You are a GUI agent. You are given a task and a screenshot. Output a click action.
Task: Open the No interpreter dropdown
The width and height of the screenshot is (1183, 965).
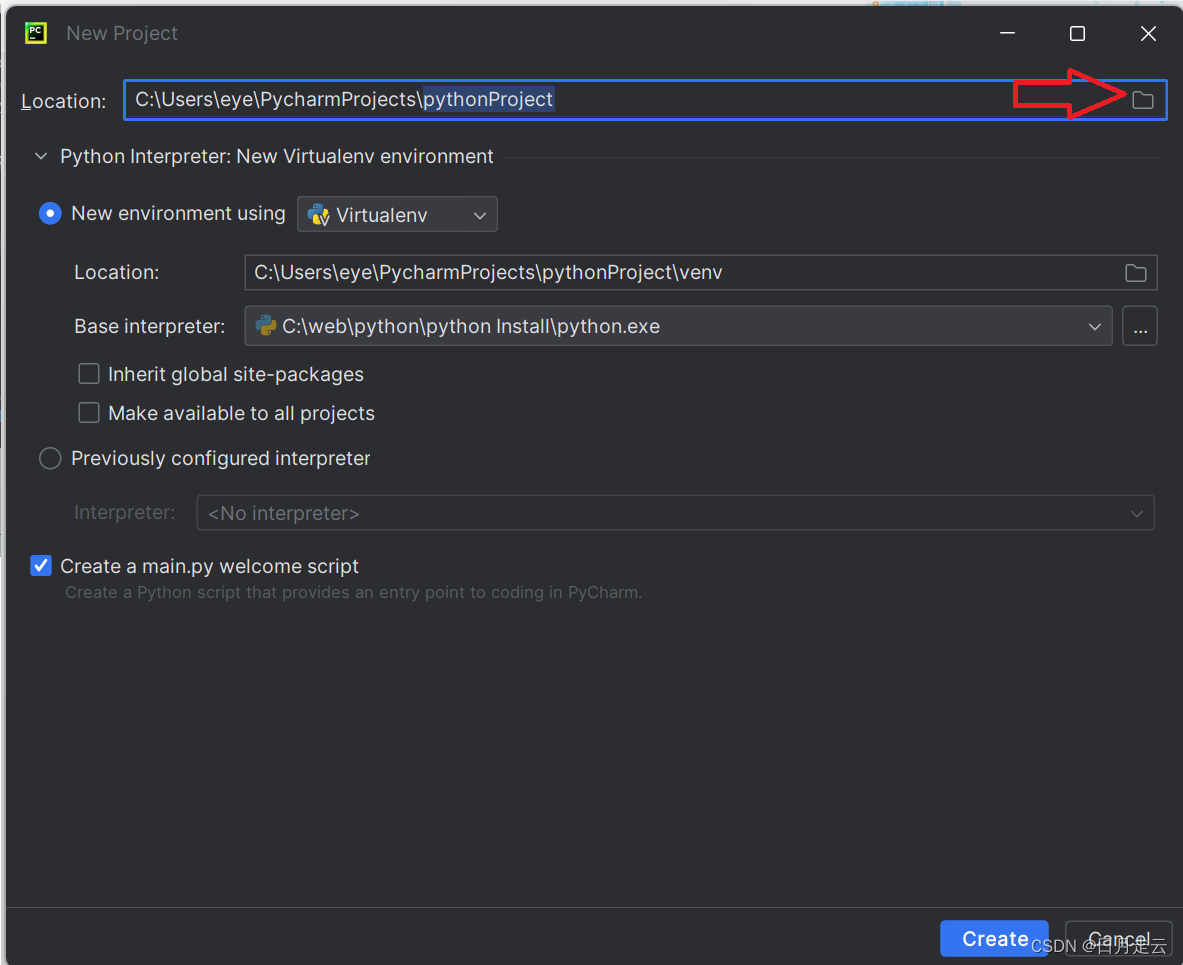[x=674, y=513]
